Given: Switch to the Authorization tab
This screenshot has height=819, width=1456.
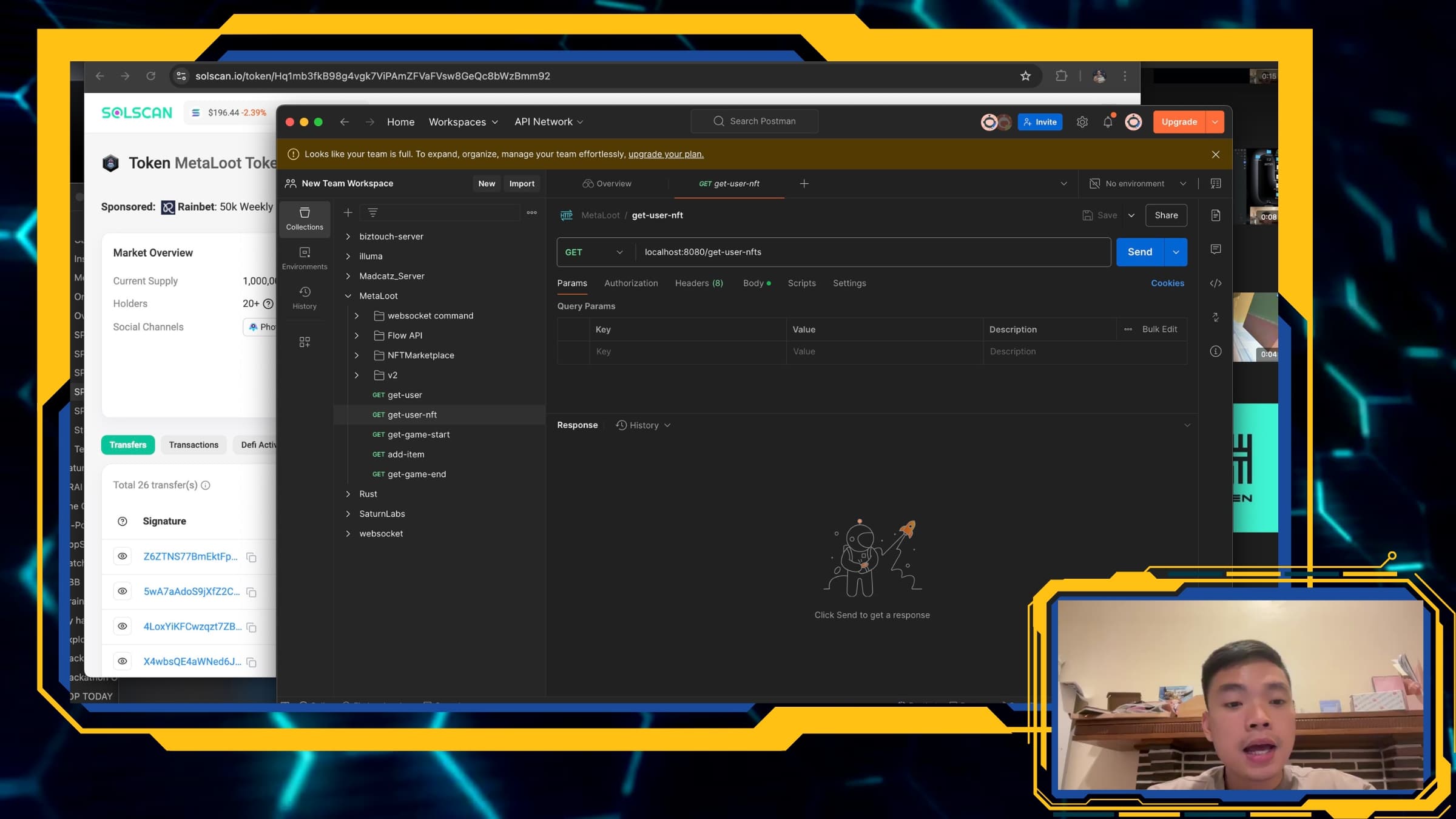Looking at the screenshot, I should tap(630, 283).
